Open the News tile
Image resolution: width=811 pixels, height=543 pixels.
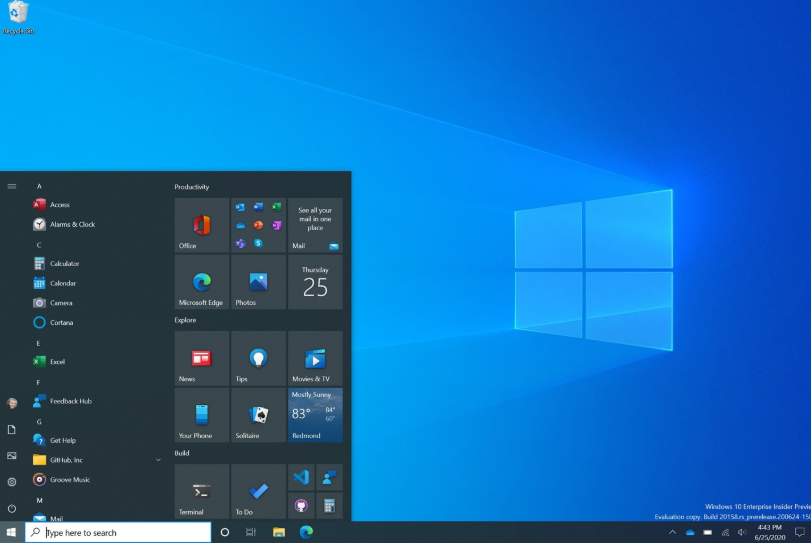click(x=202, y=358)
